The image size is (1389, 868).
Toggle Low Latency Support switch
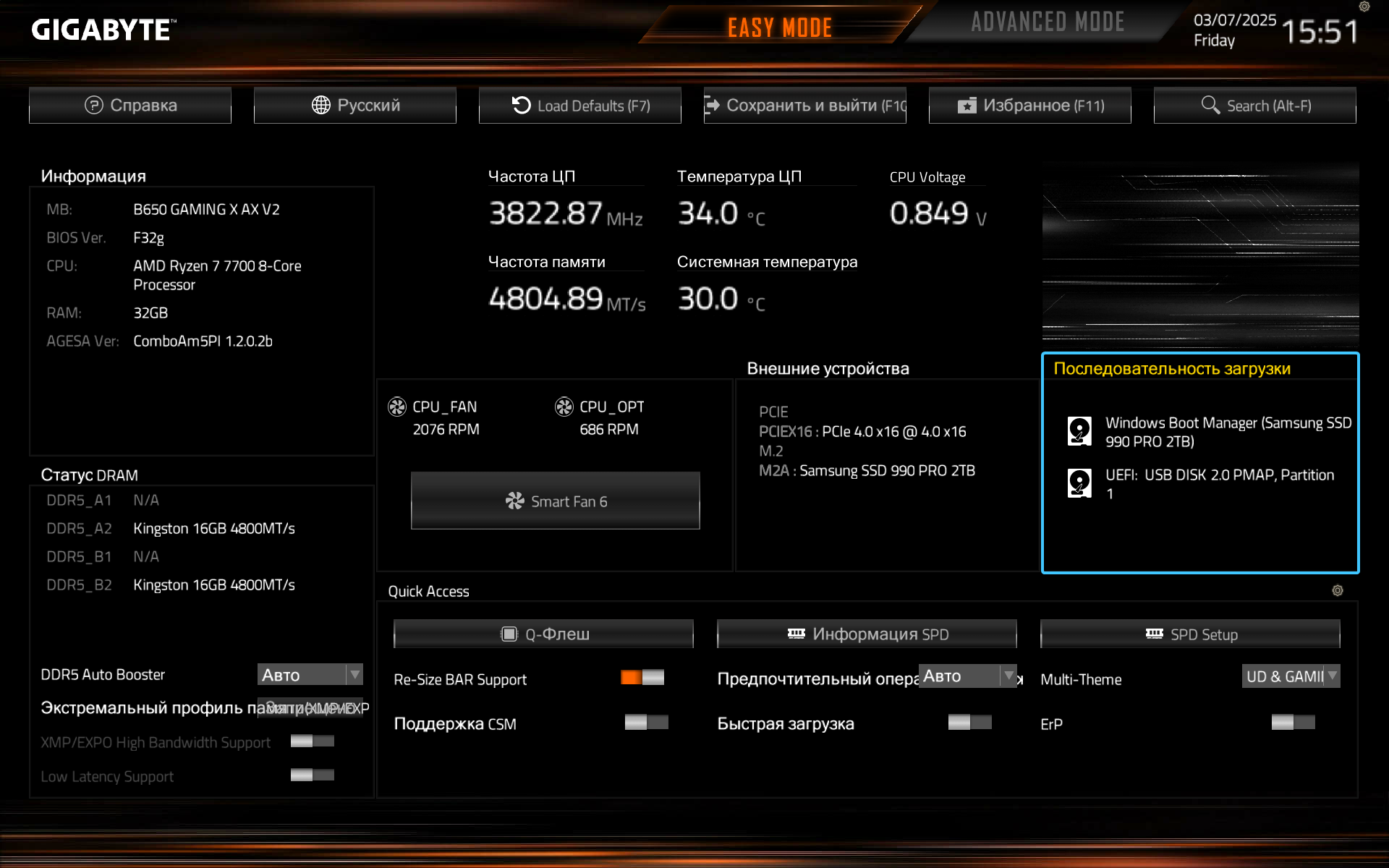[313, 775]
